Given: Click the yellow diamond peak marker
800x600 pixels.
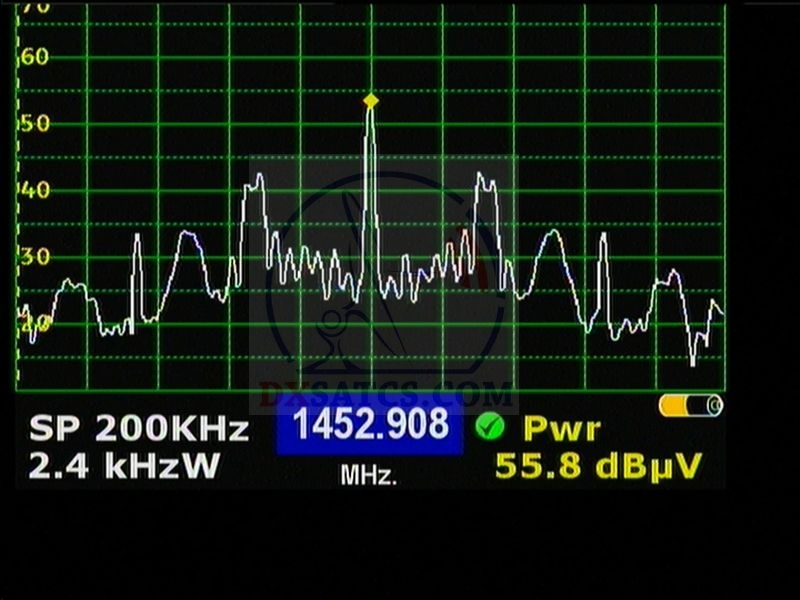Looking at the screenshot, I should (x=371, y=101).
